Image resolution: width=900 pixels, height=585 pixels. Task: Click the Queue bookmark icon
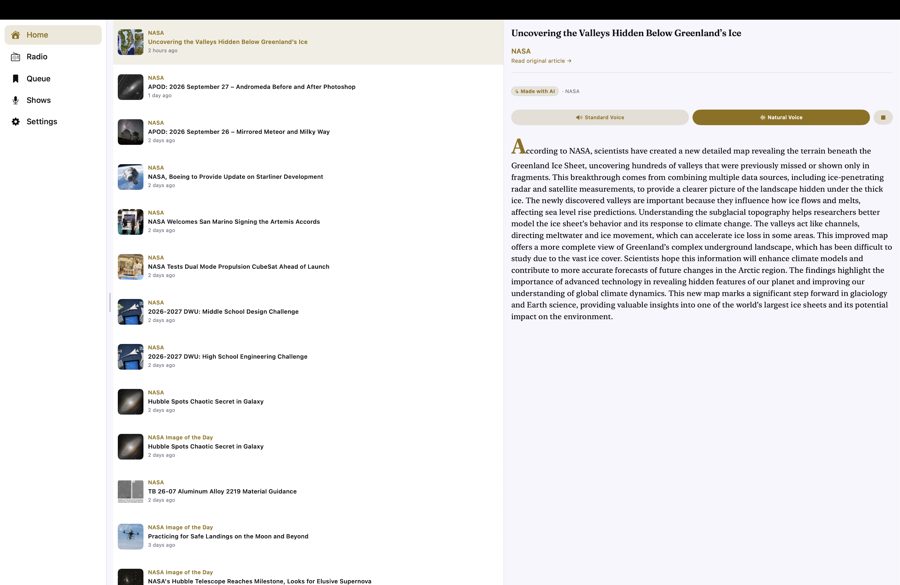[x=15, y=79]
